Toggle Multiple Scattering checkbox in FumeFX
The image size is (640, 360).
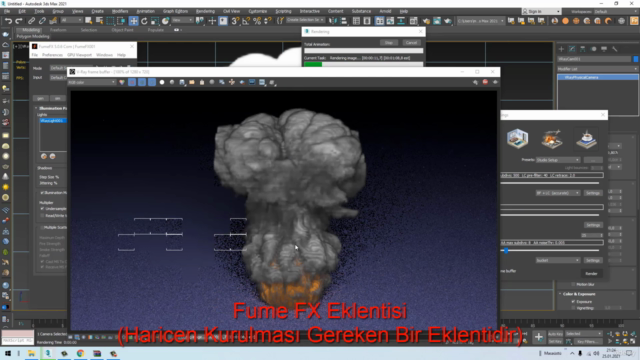pyautogui.click(x=42, y=227)
